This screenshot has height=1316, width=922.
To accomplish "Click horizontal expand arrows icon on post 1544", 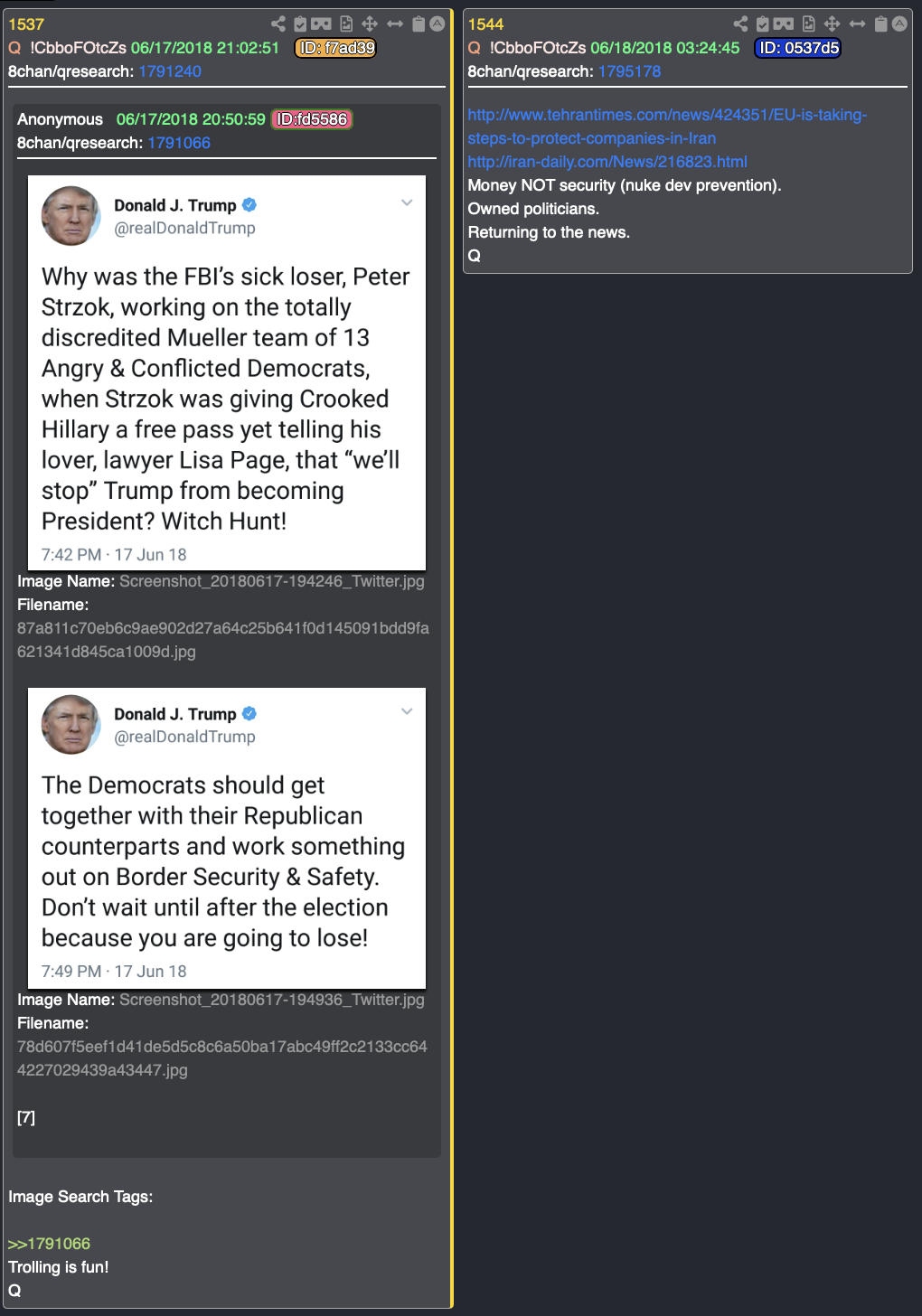I will 857,24.
